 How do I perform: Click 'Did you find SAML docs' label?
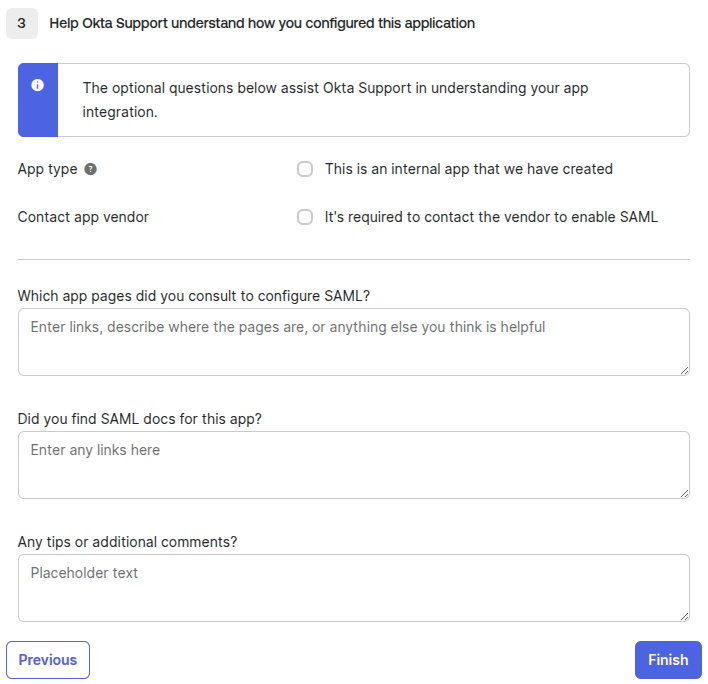pyautogui.click(x=140, y=418)
